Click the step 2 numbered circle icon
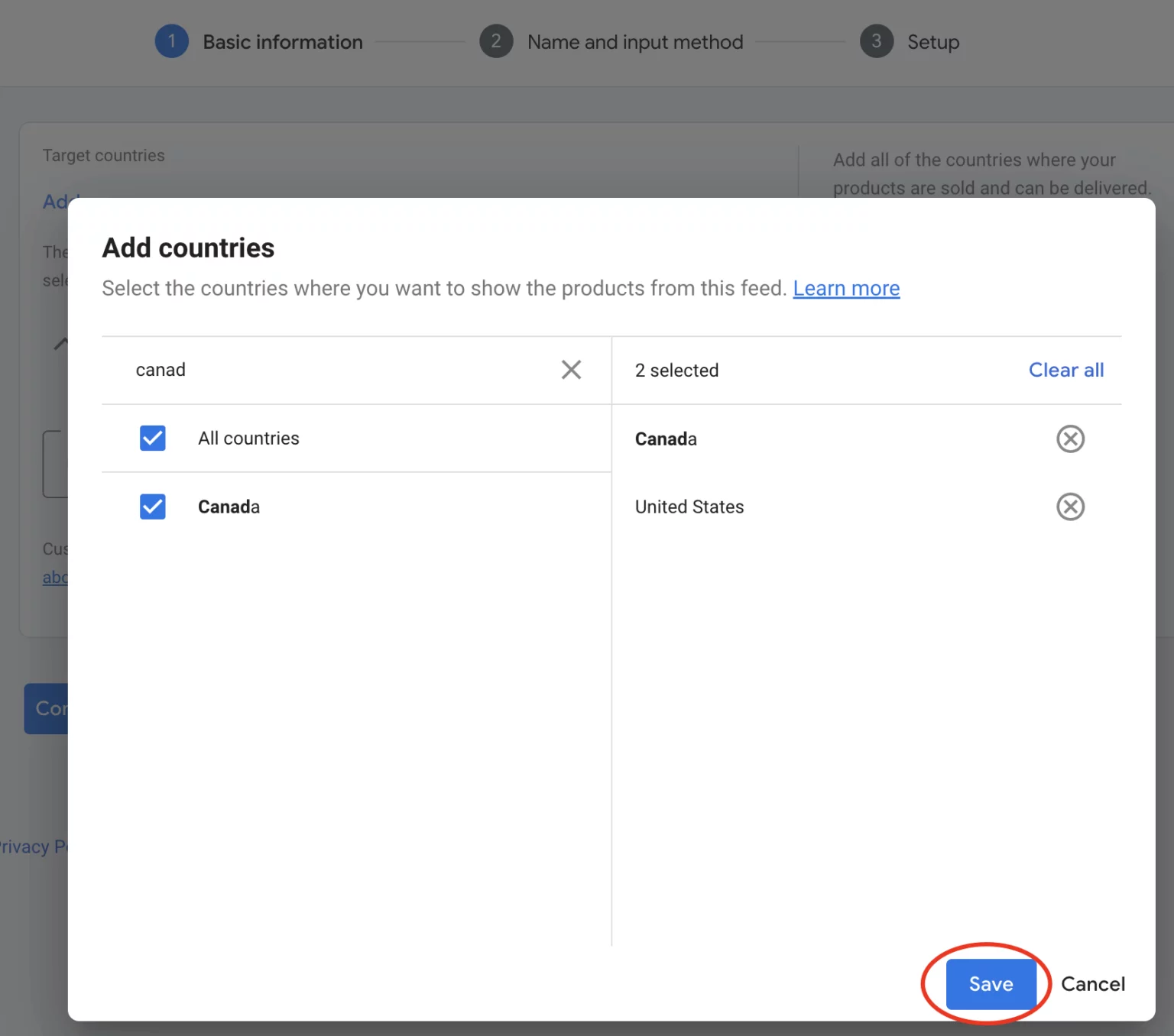Screen dimensions: 1174x1036 tap(497, 41)
